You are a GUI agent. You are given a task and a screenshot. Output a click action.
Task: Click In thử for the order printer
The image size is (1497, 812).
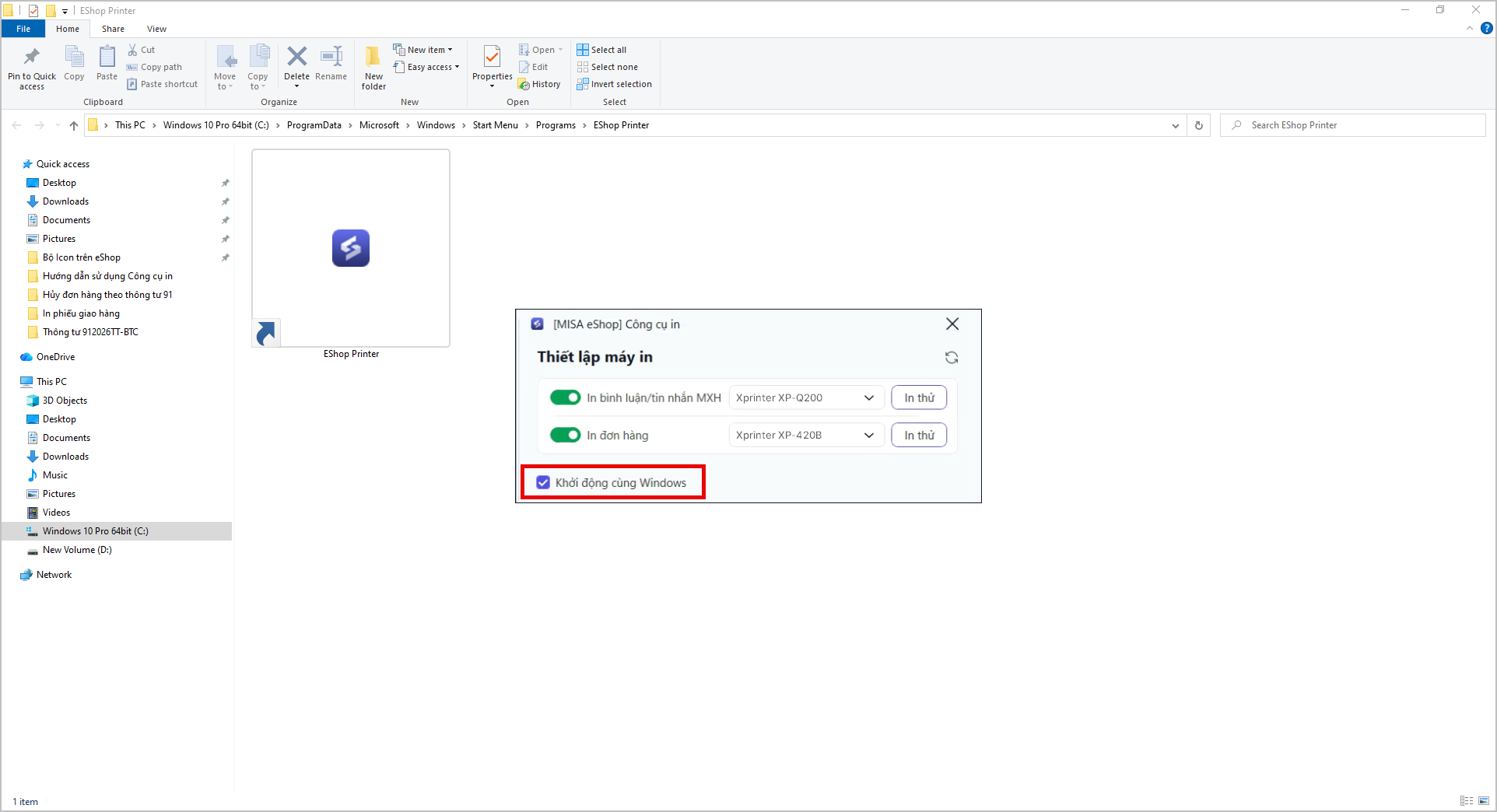click(919, 435)
